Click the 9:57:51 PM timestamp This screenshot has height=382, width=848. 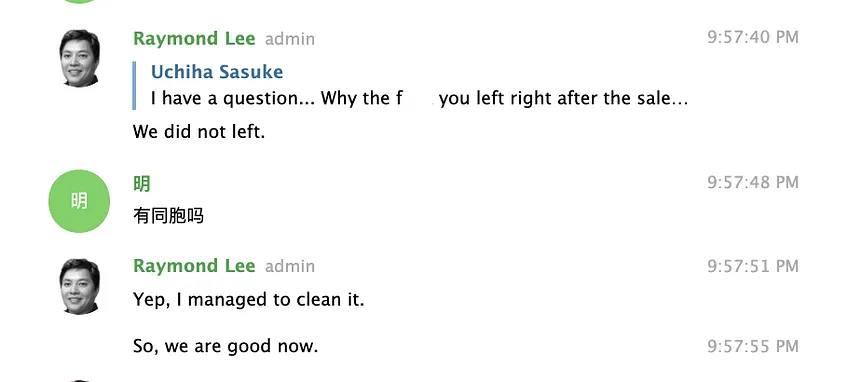click(753, 266)
